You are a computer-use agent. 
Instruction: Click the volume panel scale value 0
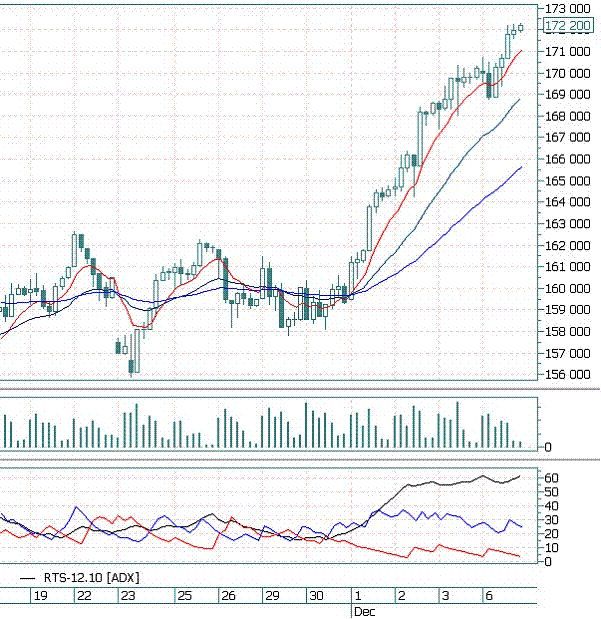pyautogui.click(x=548, y=447)
